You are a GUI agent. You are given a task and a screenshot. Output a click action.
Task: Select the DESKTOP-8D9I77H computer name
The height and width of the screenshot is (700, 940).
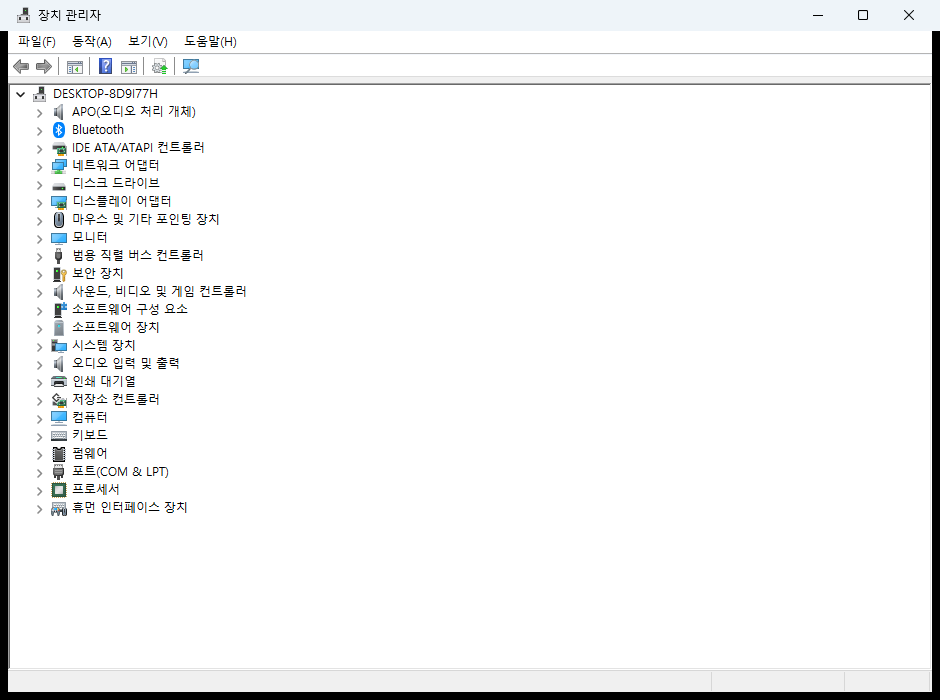105,93
